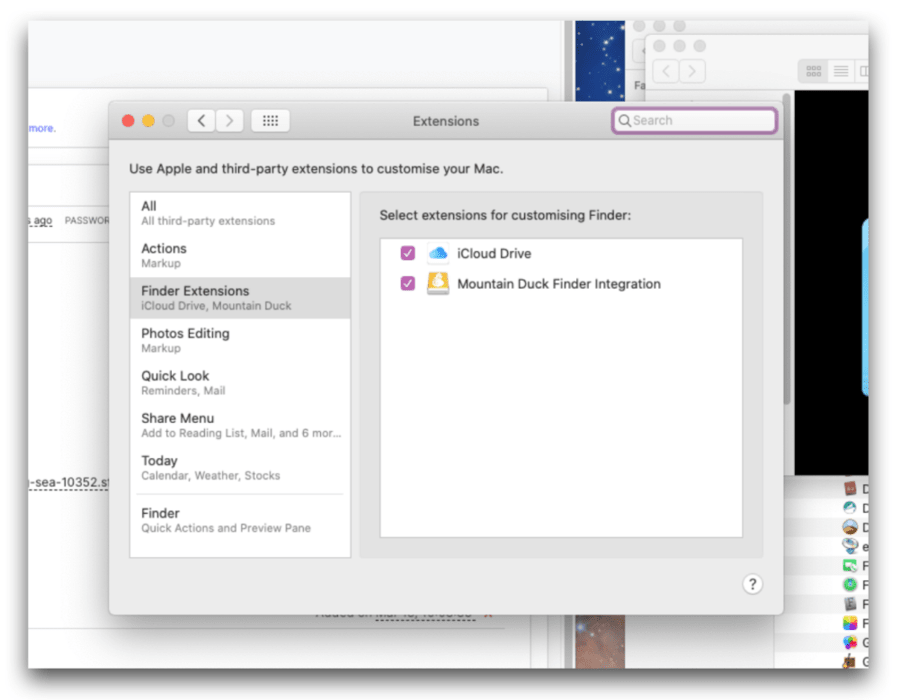Image resolution: width=900 pixels, height=700 pixels.
Task: Click the Mountain Duck app icon
Action: click(438, 284)
